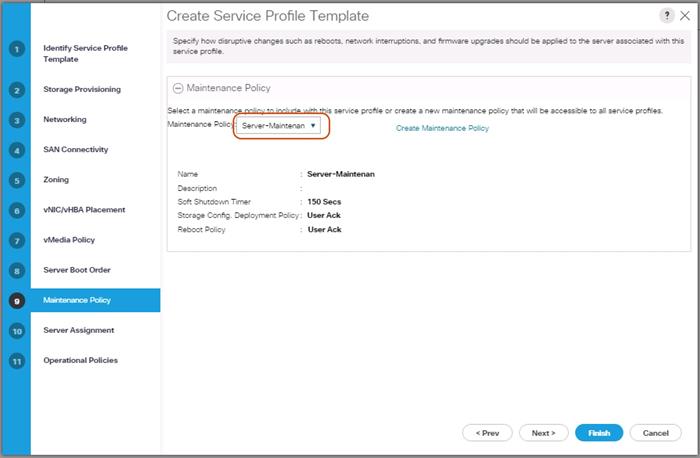
Task: Cancel the service profile template wizard
Action: click(x=655, y=433)
